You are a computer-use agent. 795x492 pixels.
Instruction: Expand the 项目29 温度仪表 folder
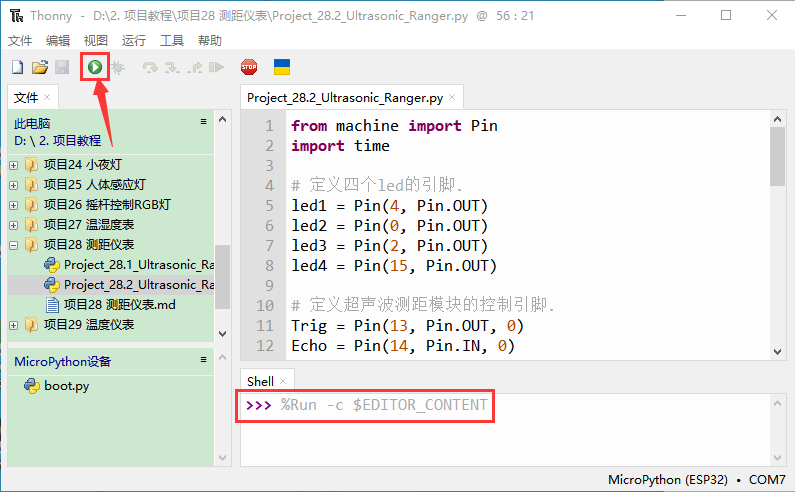coord(14,325)
